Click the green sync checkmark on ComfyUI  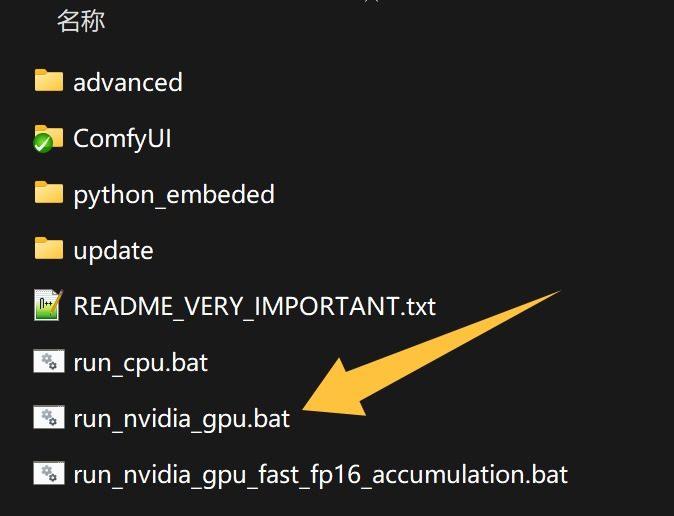coord(43,143)
